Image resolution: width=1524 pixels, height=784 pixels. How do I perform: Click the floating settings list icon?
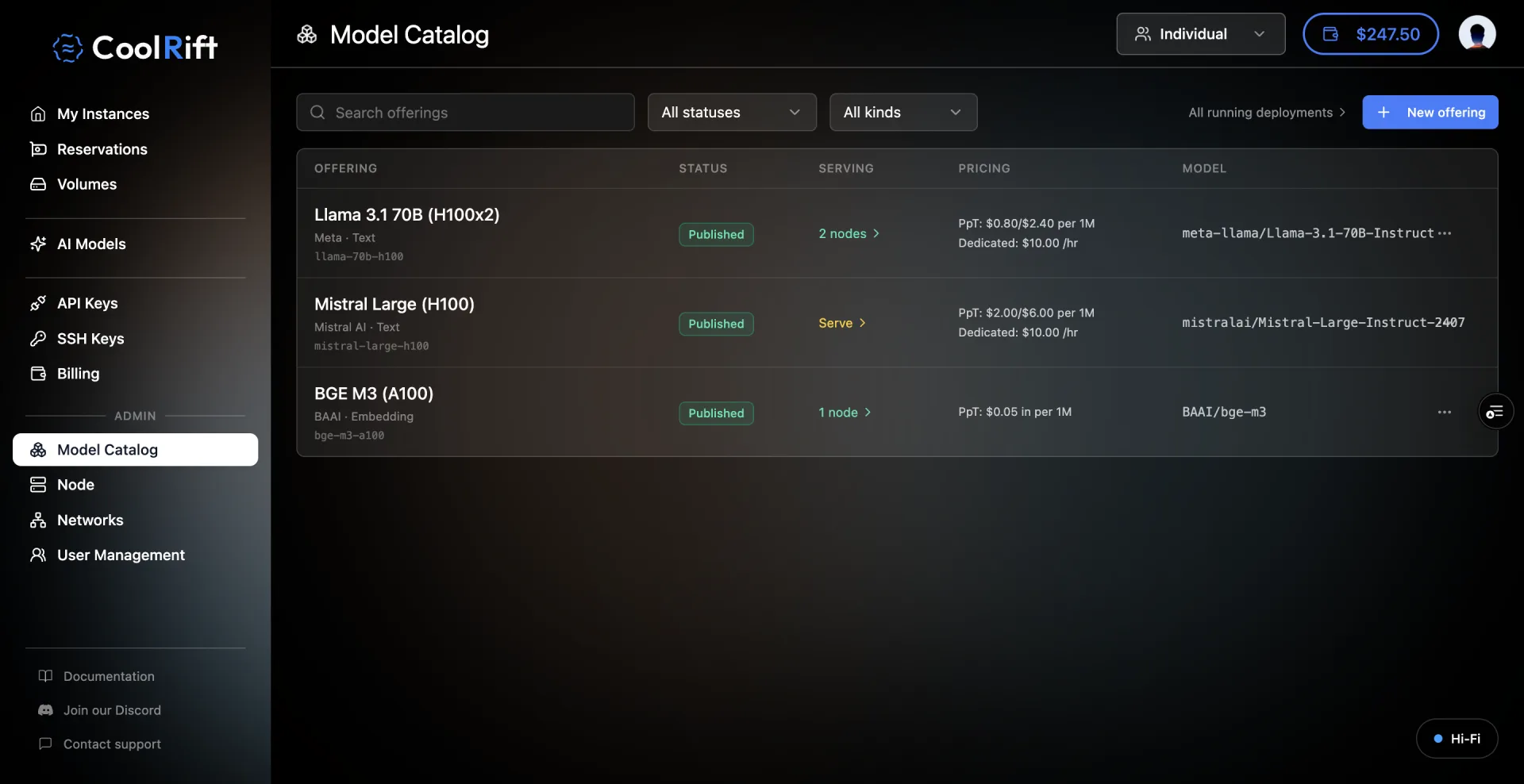click(1495, 412)
